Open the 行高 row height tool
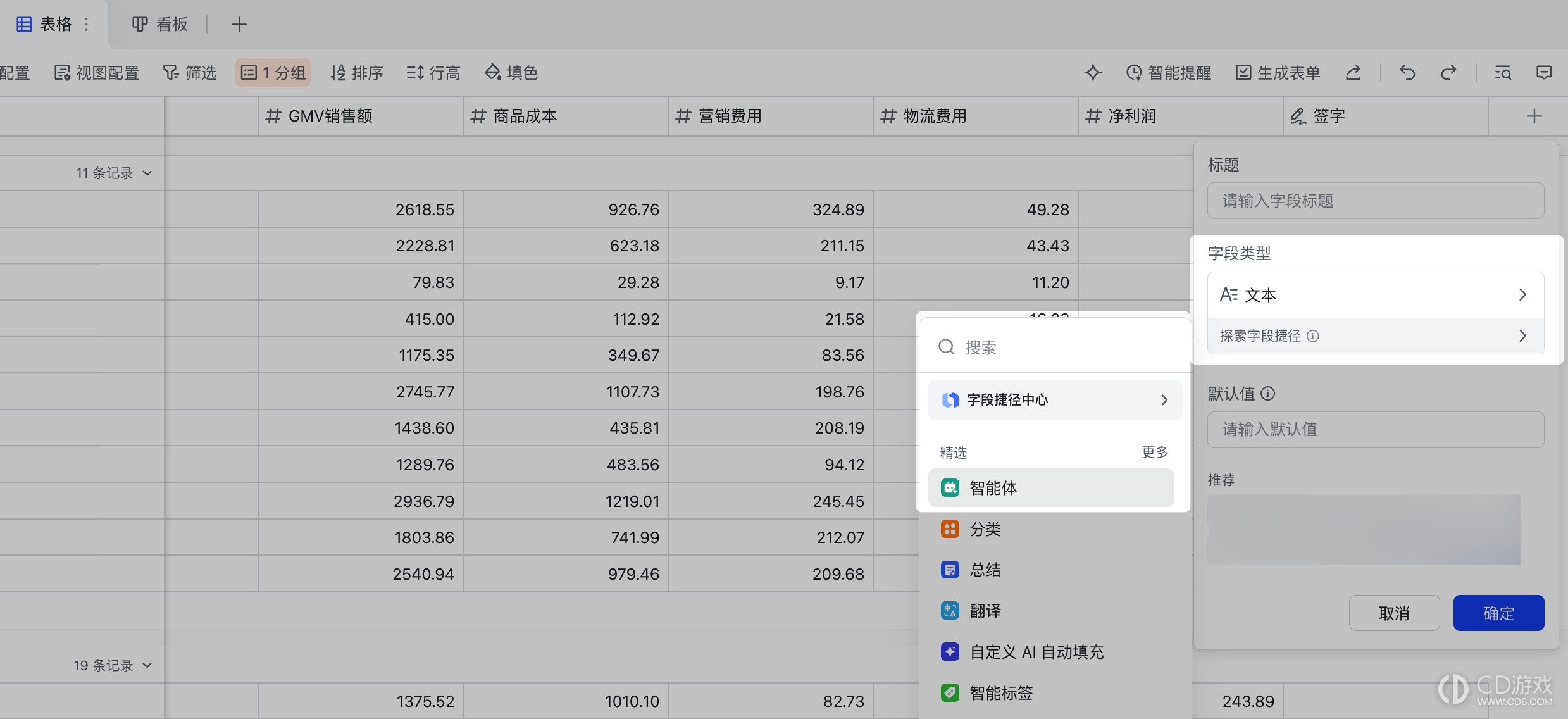 pos(433,73)
